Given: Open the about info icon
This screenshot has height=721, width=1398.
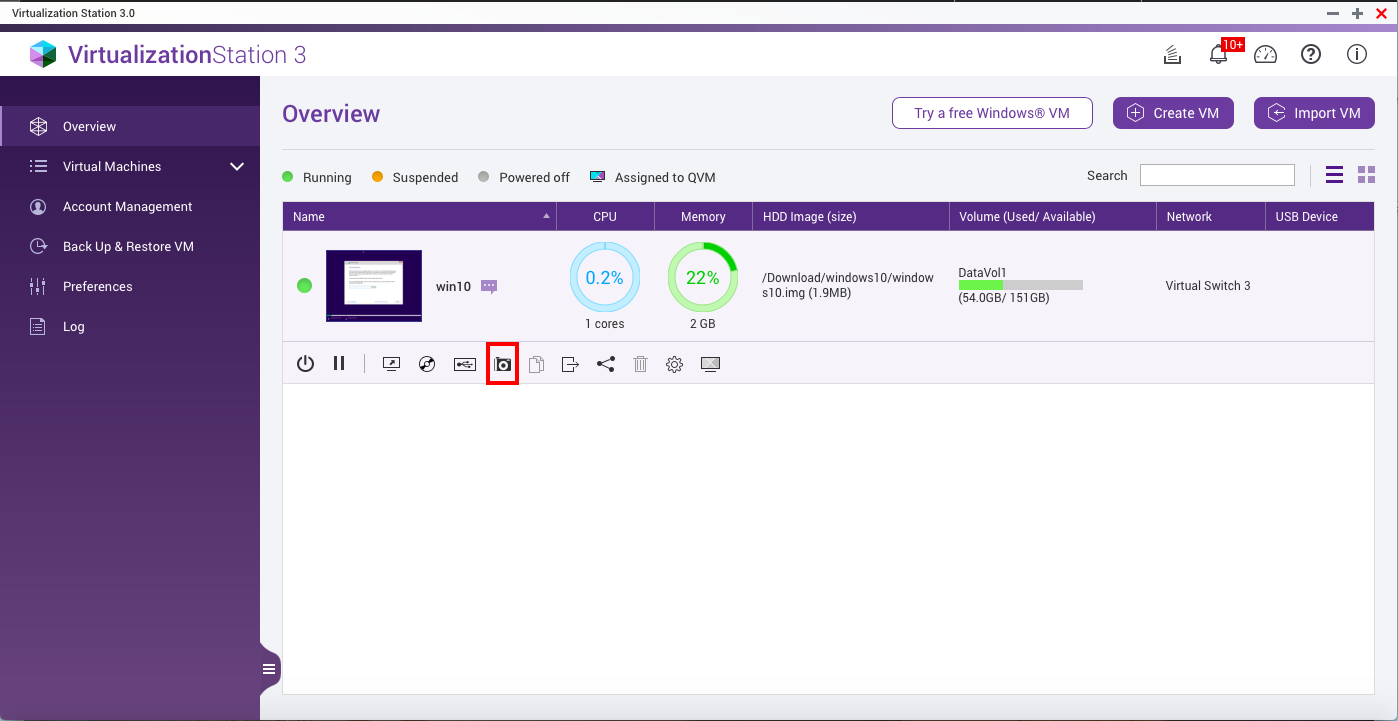Looking at the screenshot, I should (x=1356, y=55).
